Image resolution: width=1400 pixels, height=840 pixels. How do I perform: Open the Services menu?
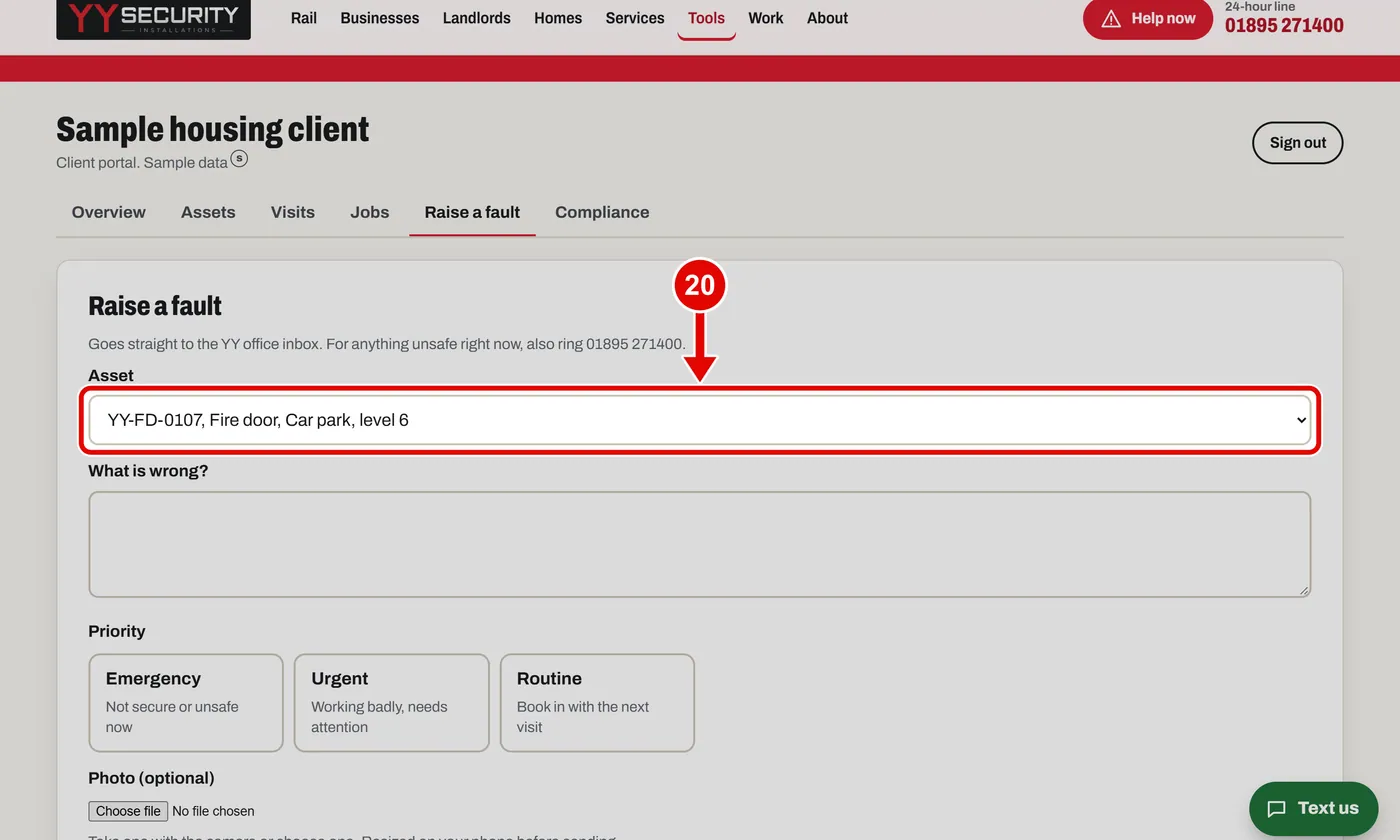[x=635, y=18]
